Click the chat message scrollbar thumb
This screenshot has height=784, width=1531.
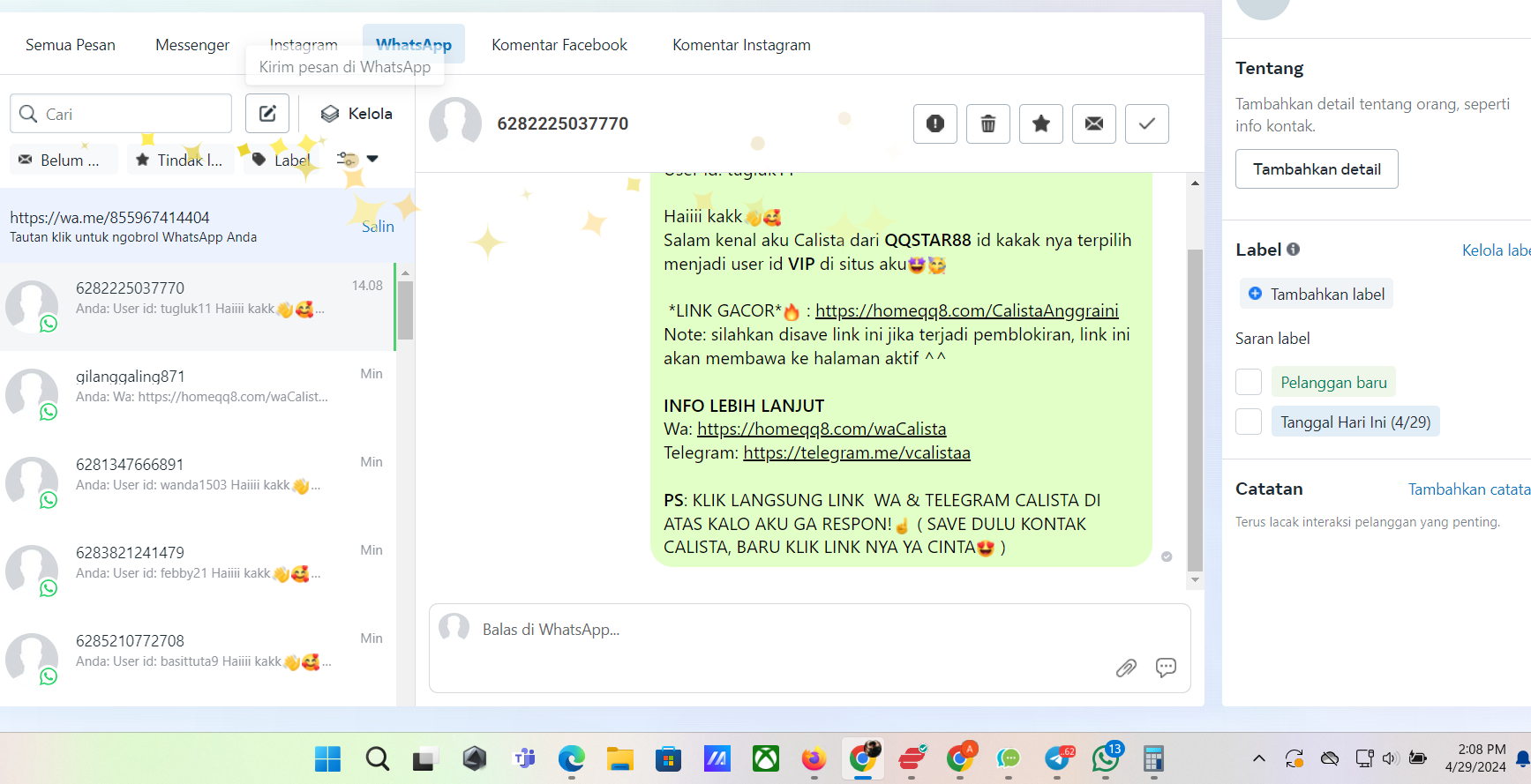pos(1195,410)
